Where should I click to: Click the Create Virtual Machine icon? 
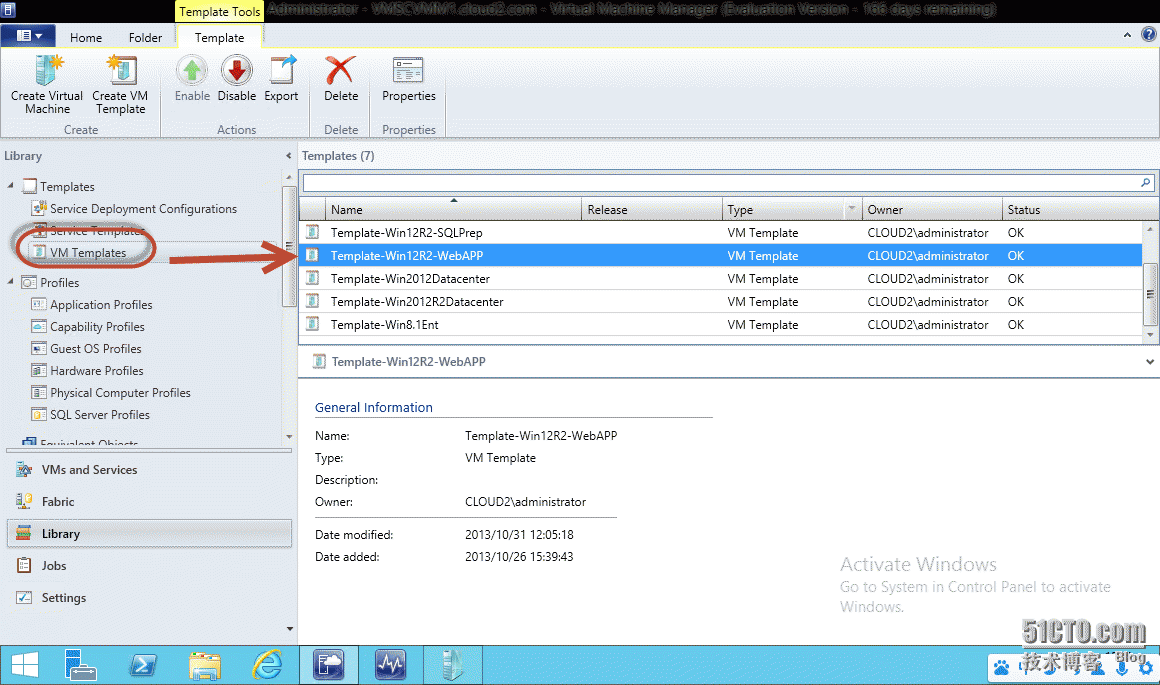[48, 70]
